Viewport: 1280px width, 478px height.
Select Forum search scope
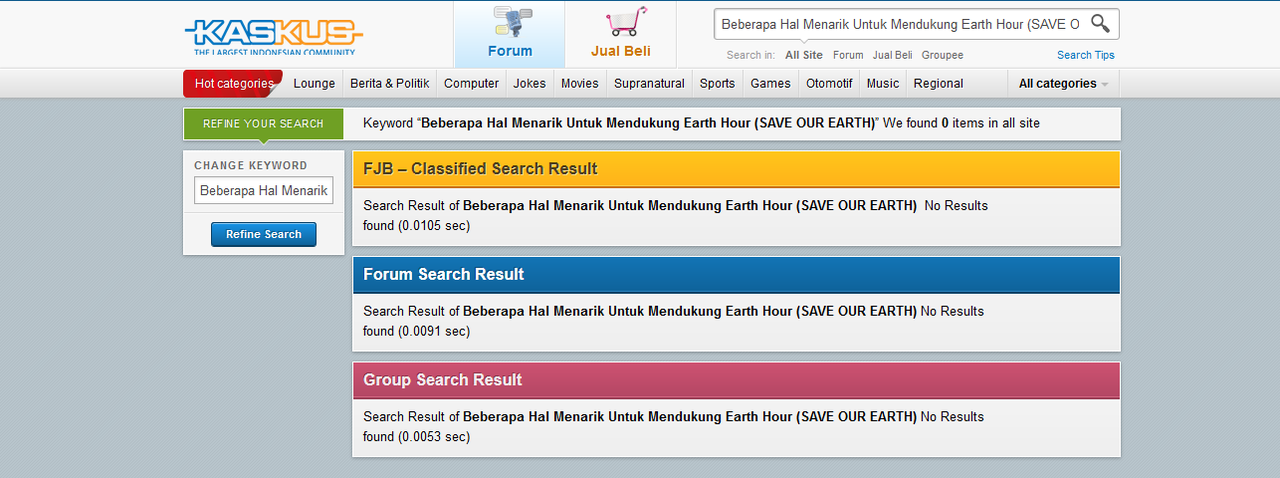click(x=848, y=55)
